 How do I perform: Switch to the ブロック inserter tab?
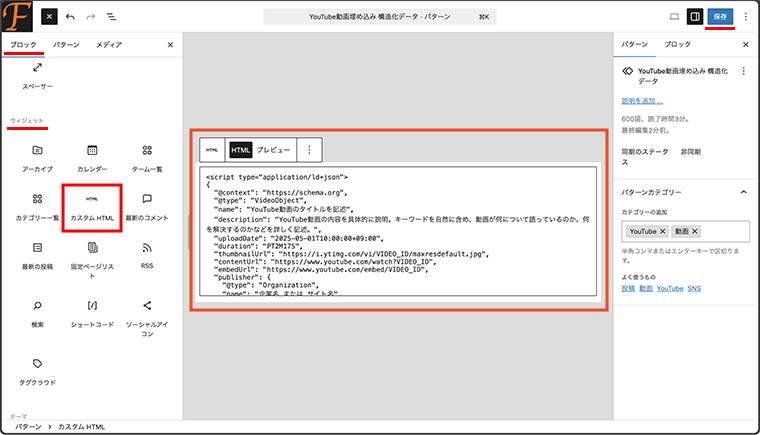point(23,45)
